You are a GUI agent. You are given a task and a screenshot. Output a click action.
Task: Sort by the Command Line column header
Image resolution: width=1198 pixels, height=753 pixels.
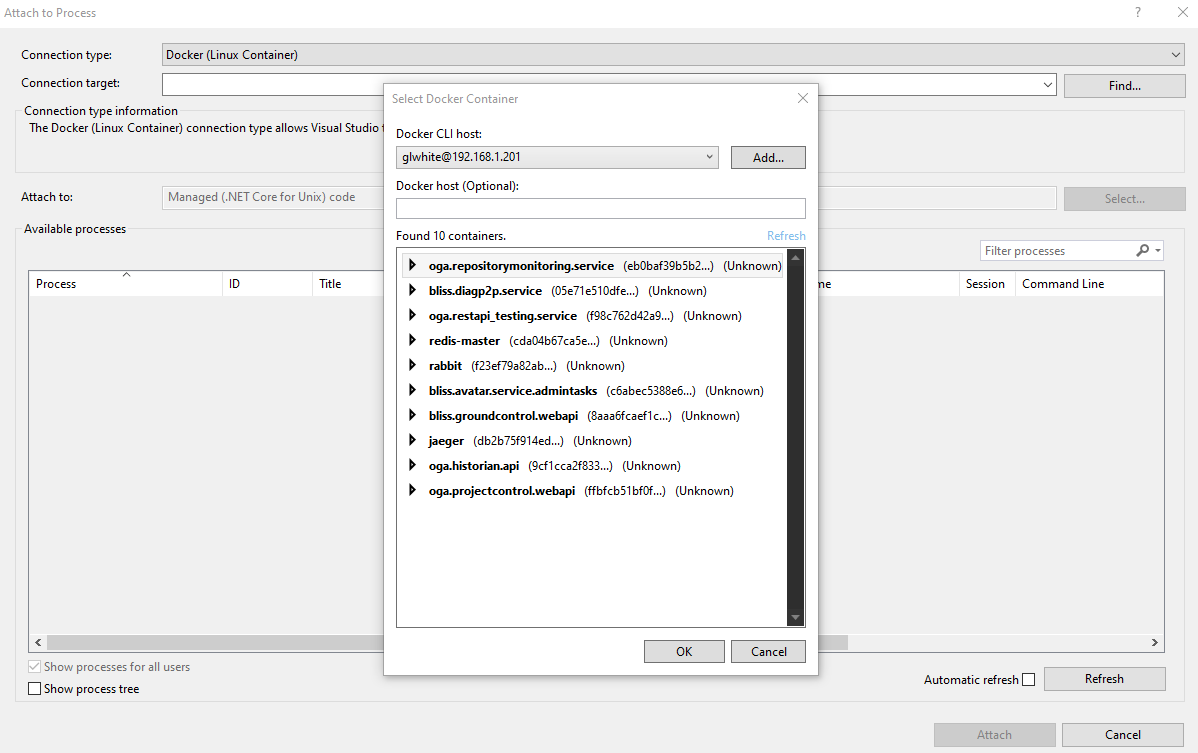tap(1089, 283)
